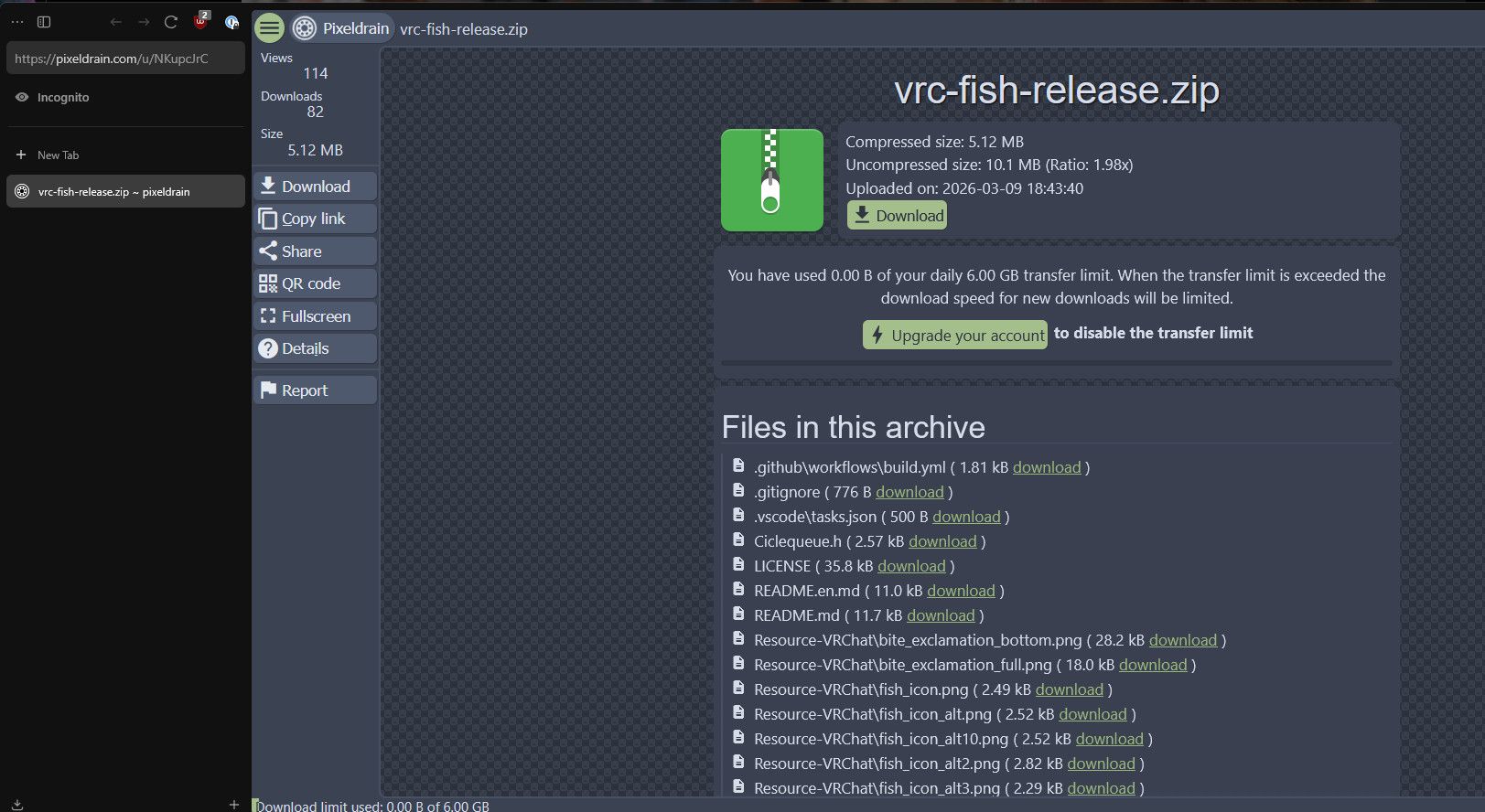Click the Uncompressed size: 10.1 MB text
Image resolution: width=1485 pixels, height=812 pixels.
click(989, 165)
